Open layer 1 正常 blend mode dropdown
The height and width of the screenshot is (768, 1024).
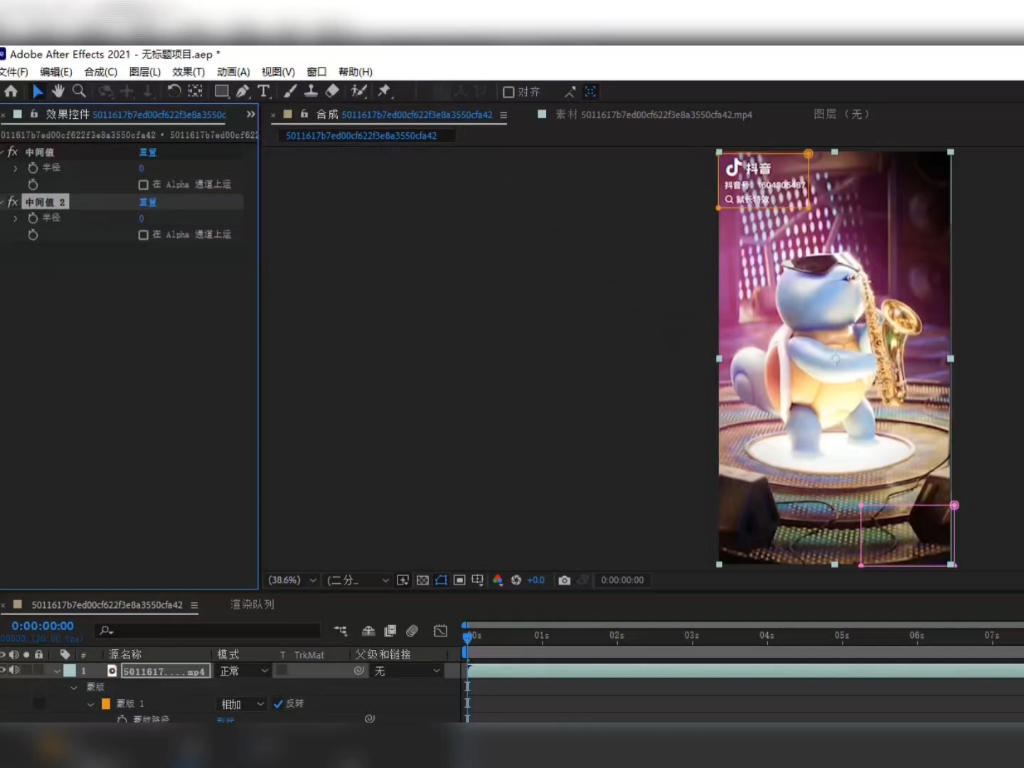243,671
